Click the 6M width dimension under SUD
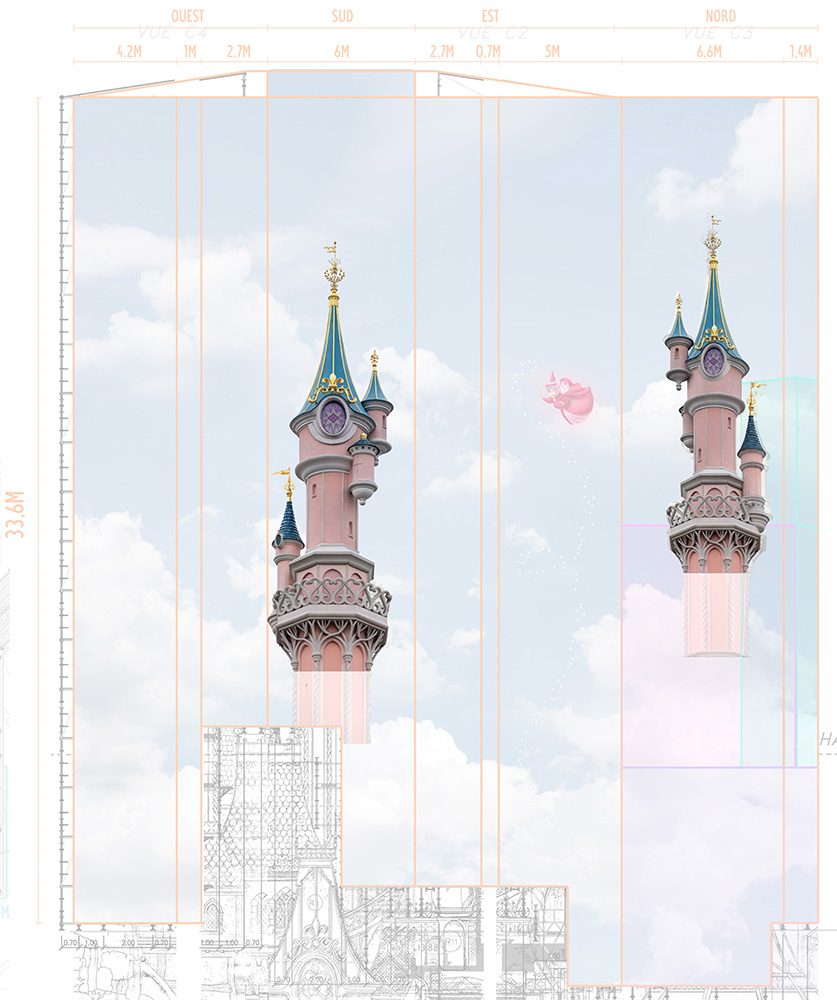837x1000 pixels. click(x=342, y=52)
